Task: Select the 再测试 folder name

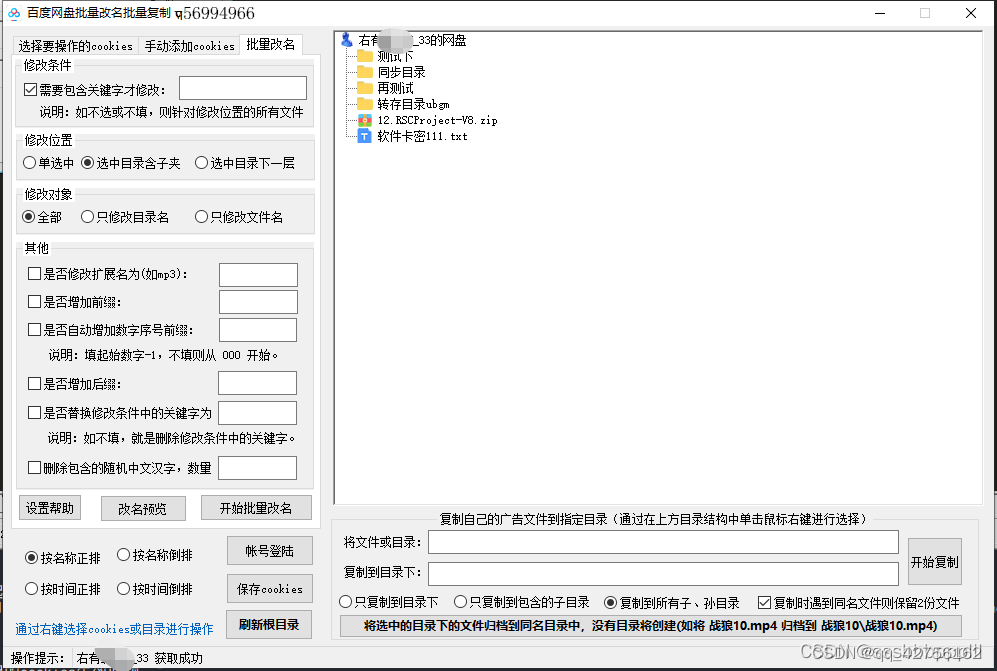Action: point(395,88)
